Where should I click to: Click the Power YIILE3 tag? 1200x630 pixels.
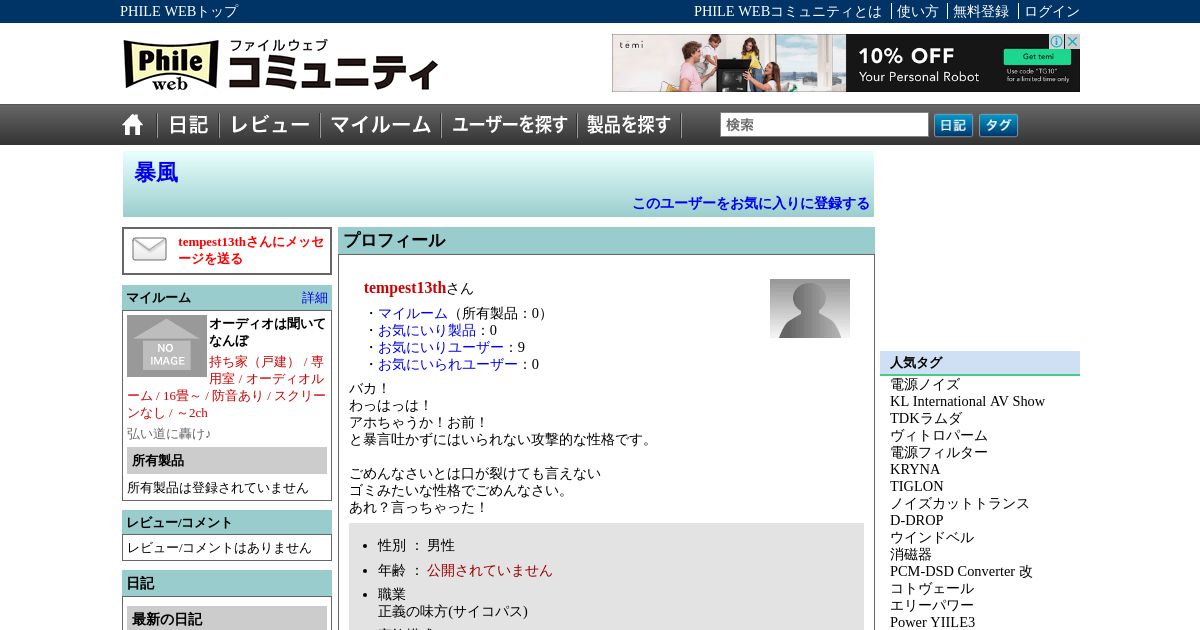click(x=932, y=622)
